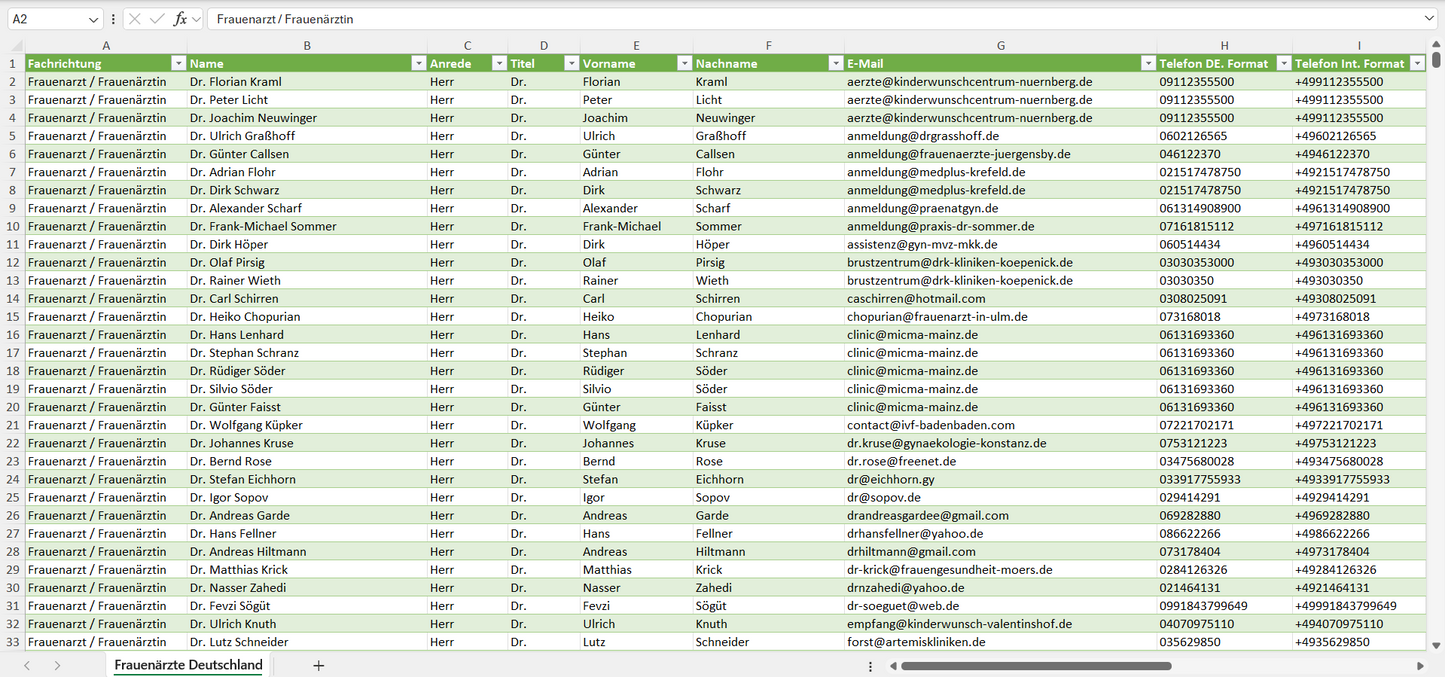Select the Frauenärzte Deutschland sheet tab

point(188,665)
